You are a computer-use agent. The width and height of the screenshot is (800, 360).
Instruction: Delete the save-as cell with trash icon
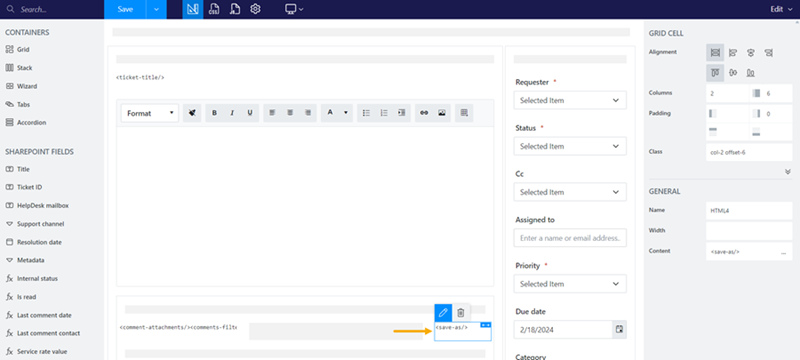[x=461, y=313]
